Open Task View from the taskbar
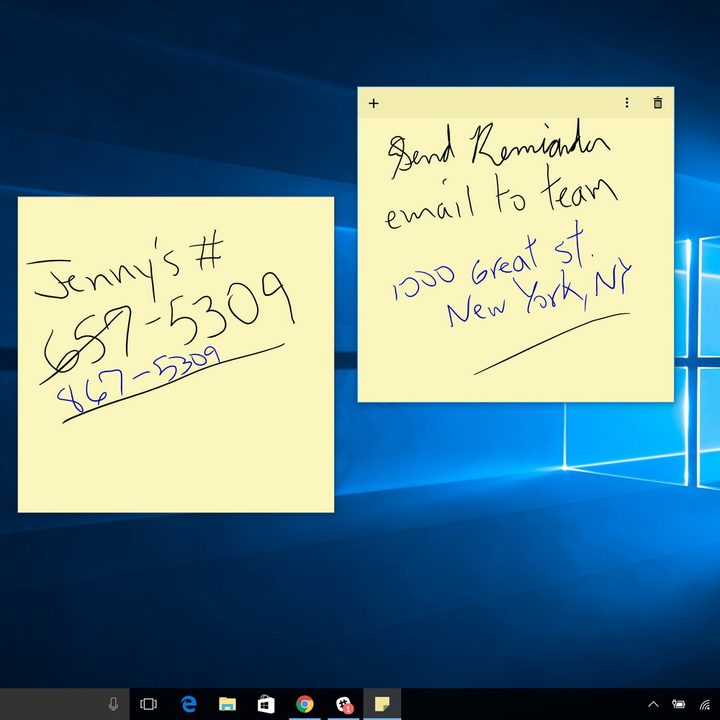Image resolution: width=720 pixels, height=720 pixels. tap(148, 704)
